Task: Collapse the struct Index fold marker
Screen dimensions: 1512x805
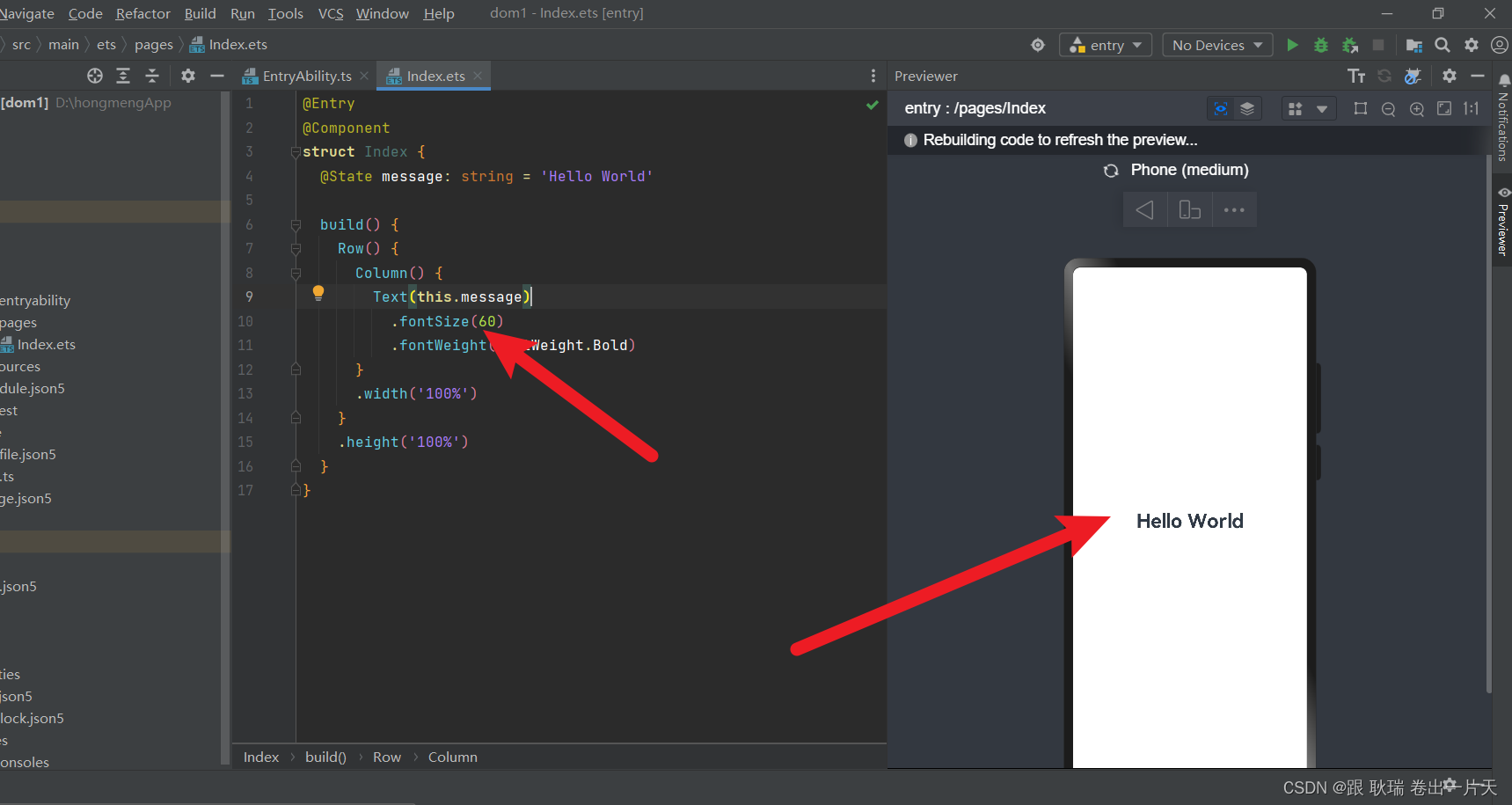Action: tap(296, 152)
